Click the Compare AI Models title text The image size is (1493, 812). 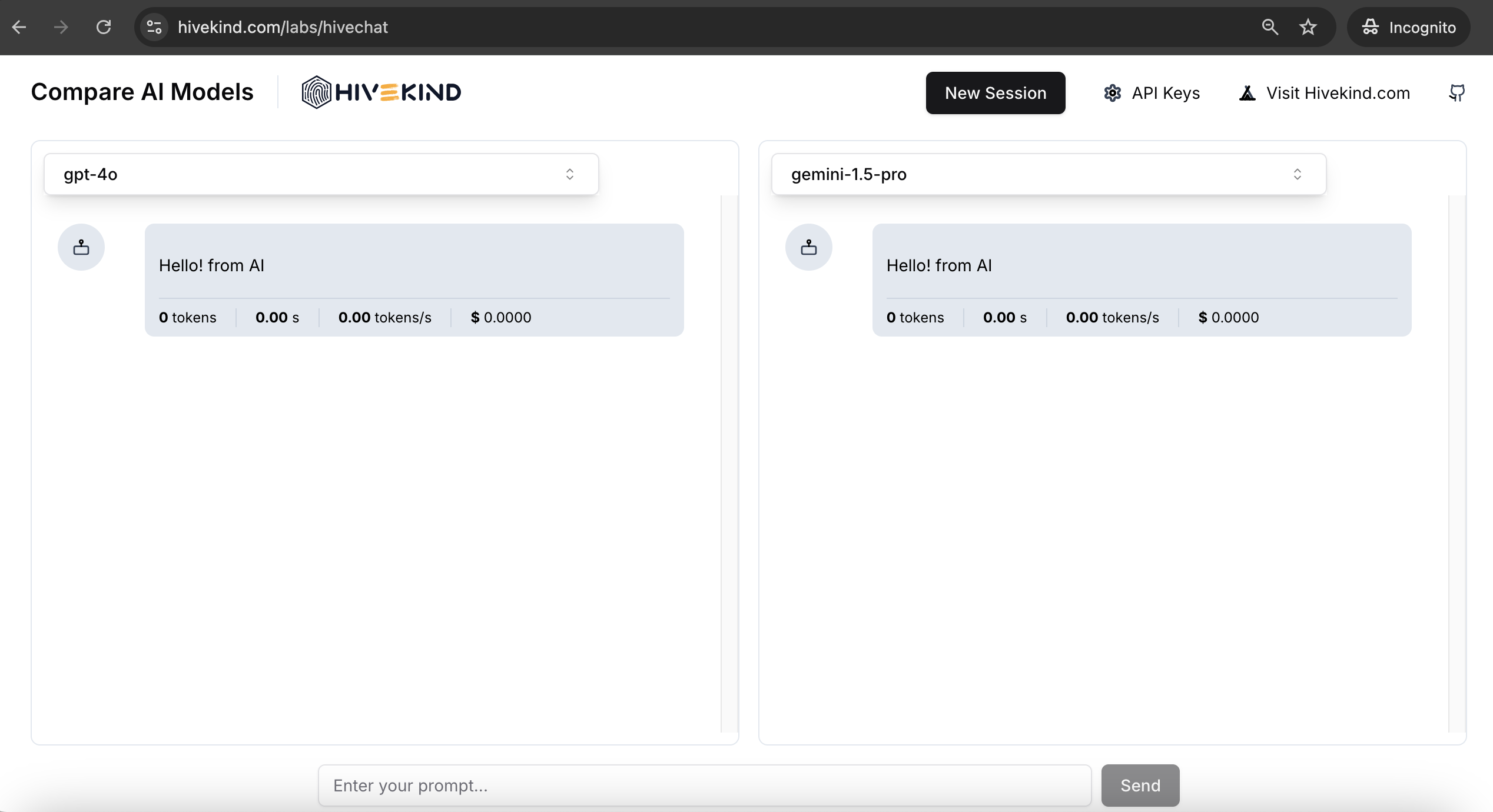[142, 92]
